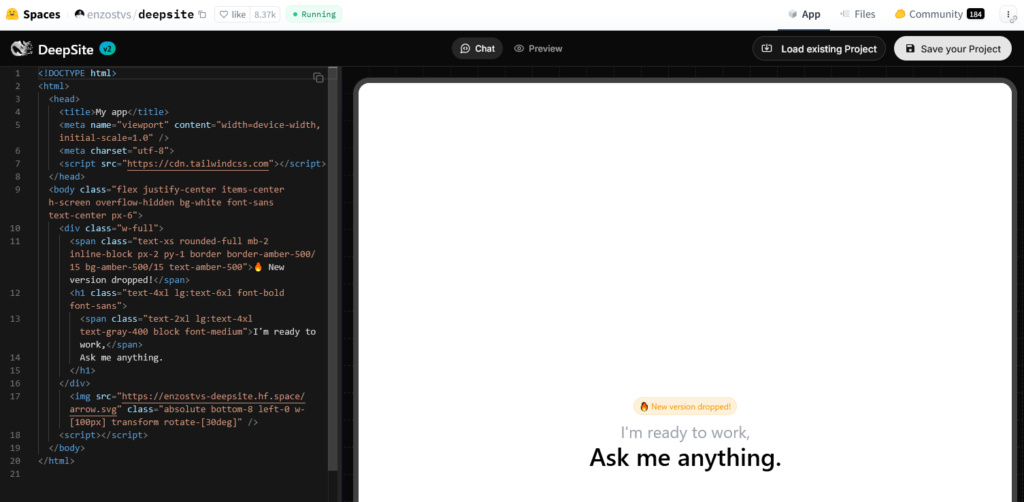Click the closing </html> tag line

tap(56, 461)
